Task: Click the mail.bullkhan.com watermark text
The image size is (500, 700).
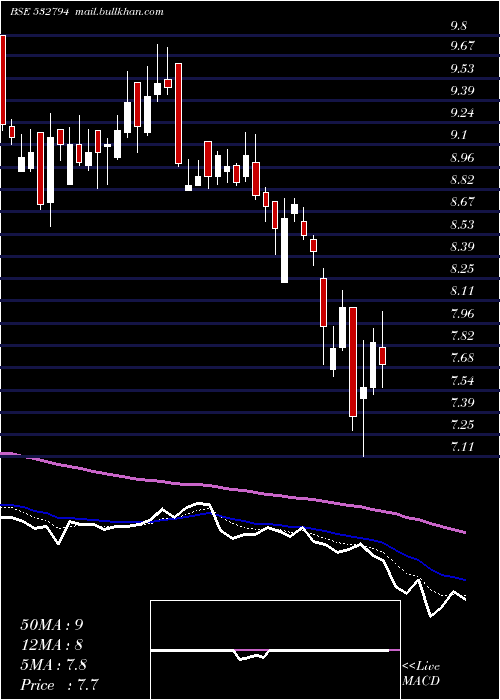Action: (x=119, y=12)
